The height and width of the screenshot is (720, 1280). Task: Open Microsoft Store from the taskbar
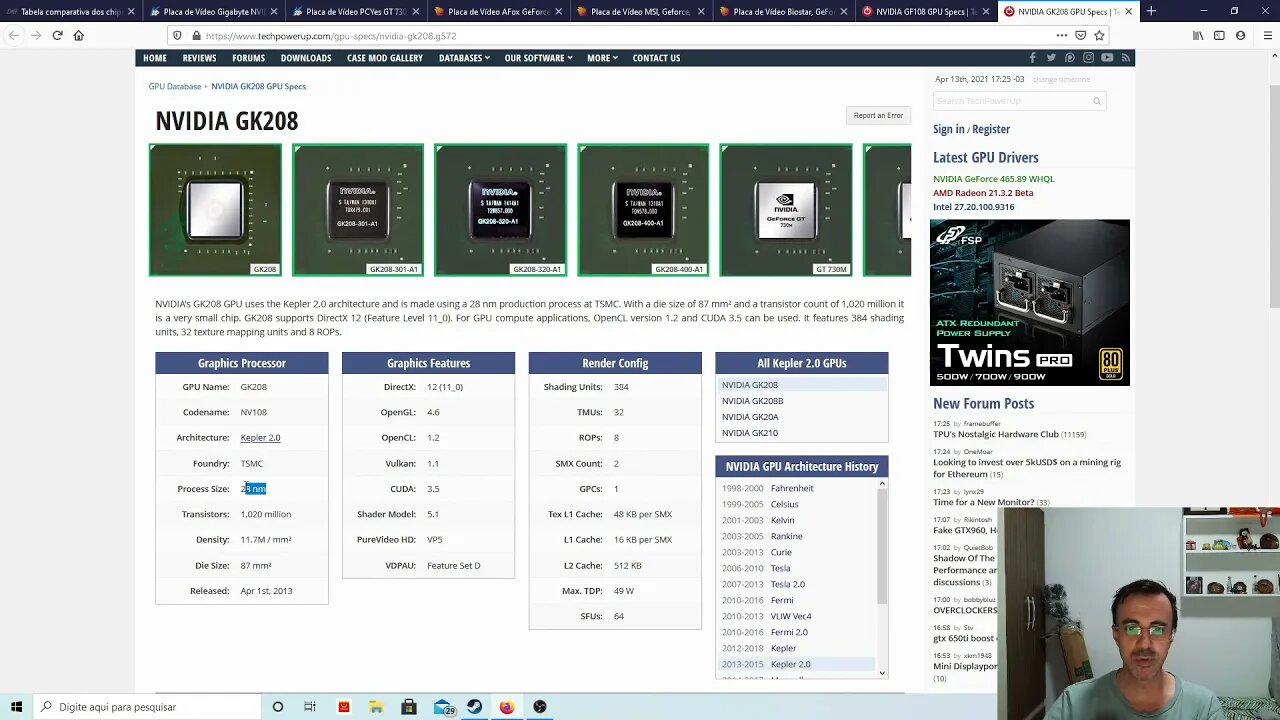tap(409, 707)
